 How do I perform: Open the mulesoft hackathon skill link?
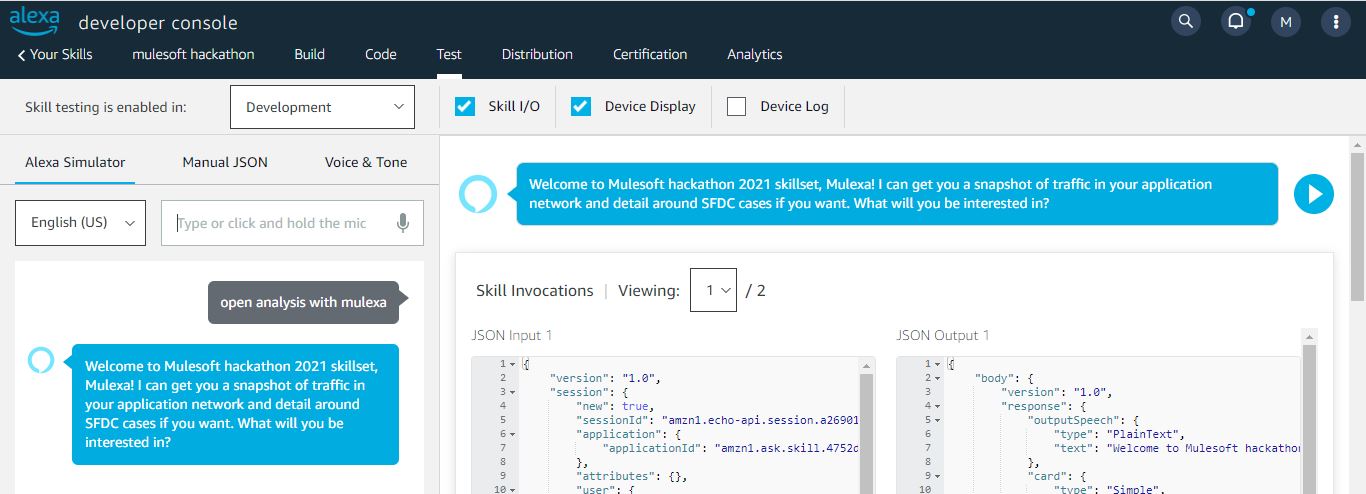point(193,54)
